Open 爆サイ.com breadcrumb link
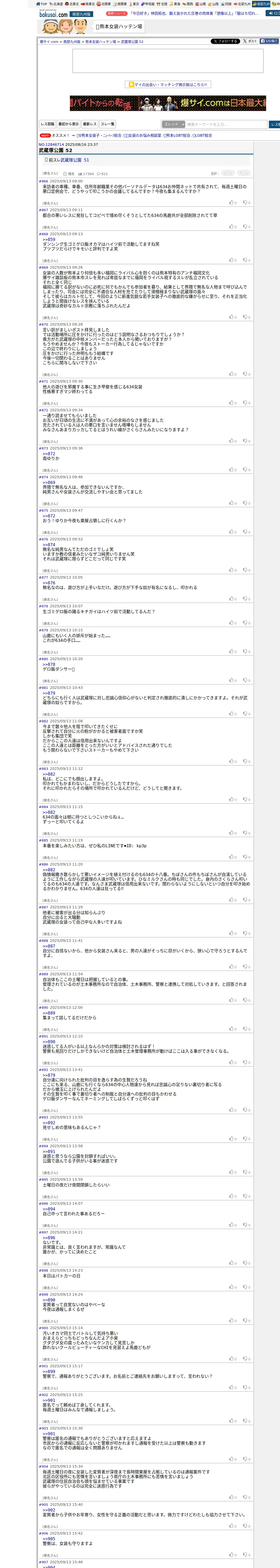This screenshot has height=1568, width=280. tap(49, 42)
